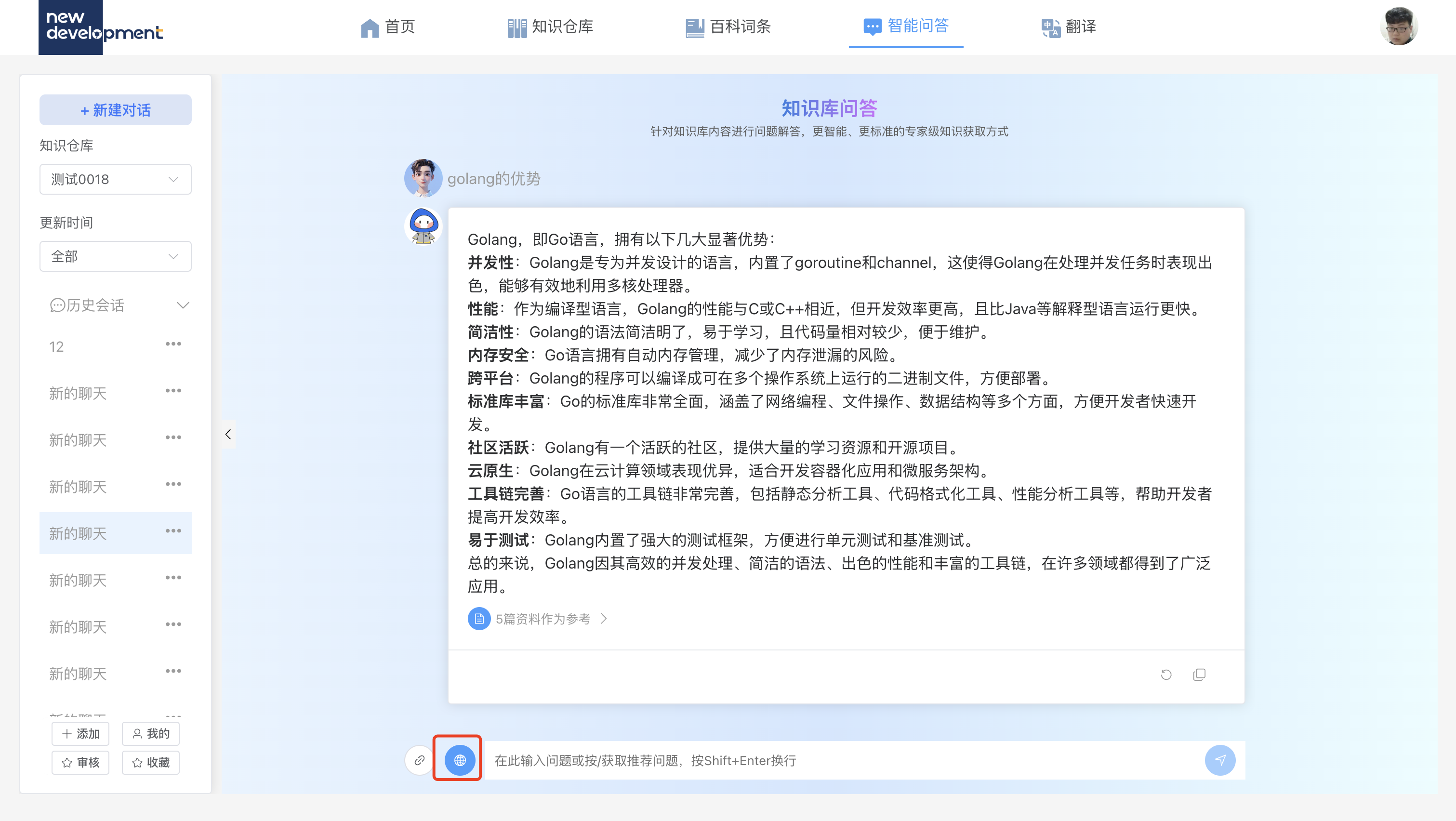Viewport: 1456px width, 821px height.
Task: Click the 新建对话 new conversation button
Action: 115,110
